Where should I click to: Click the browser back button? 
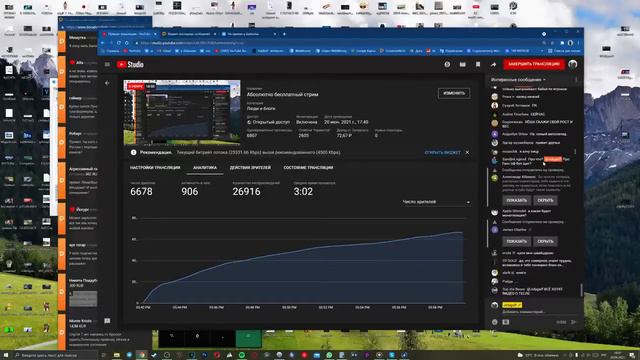click(x=103, y=43)
